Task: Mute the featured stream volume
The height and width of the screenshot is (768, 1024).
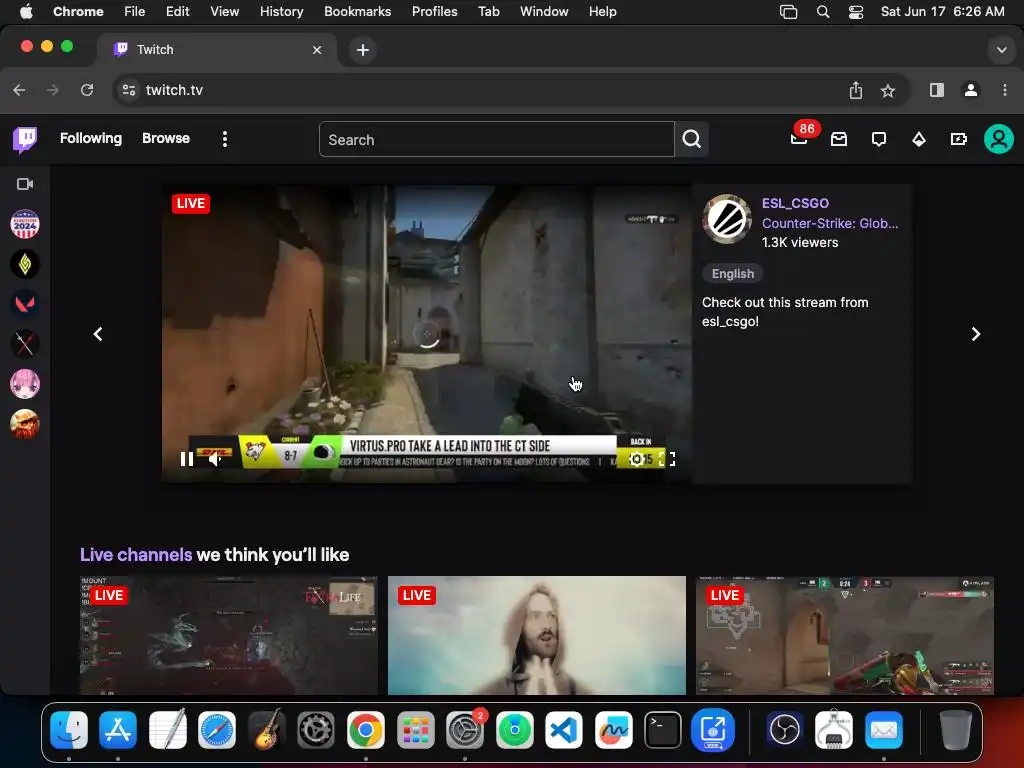Action: click(215, 459)
